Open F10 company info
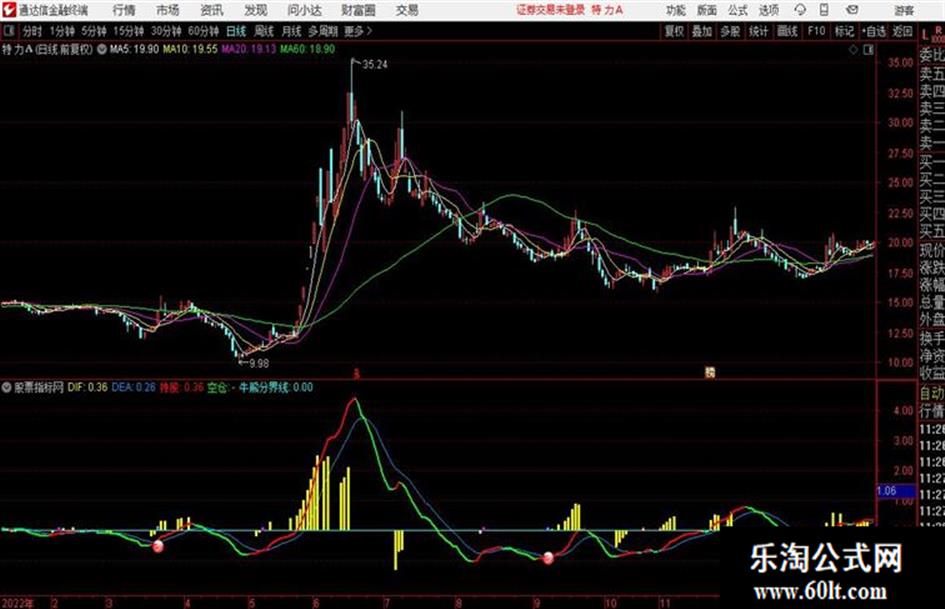 tap(816, 31)
